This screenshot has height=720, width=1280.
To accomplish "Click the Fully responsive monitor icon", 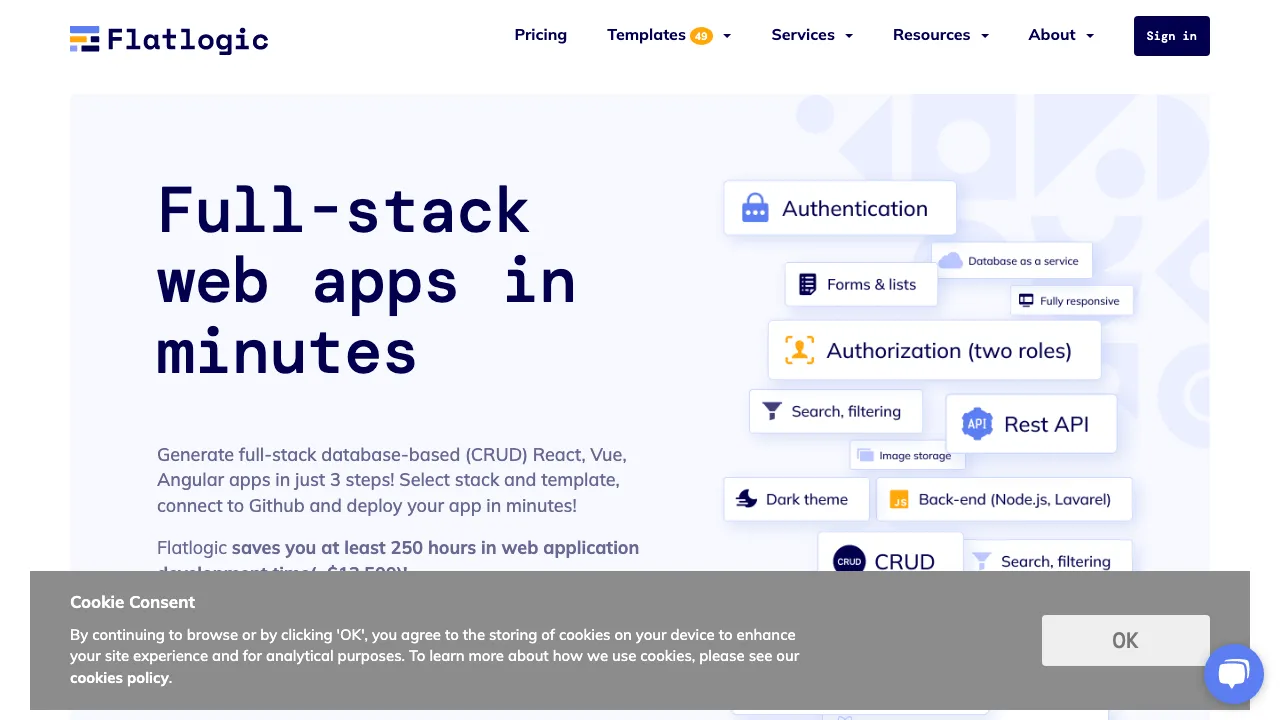I will 1026,300.
